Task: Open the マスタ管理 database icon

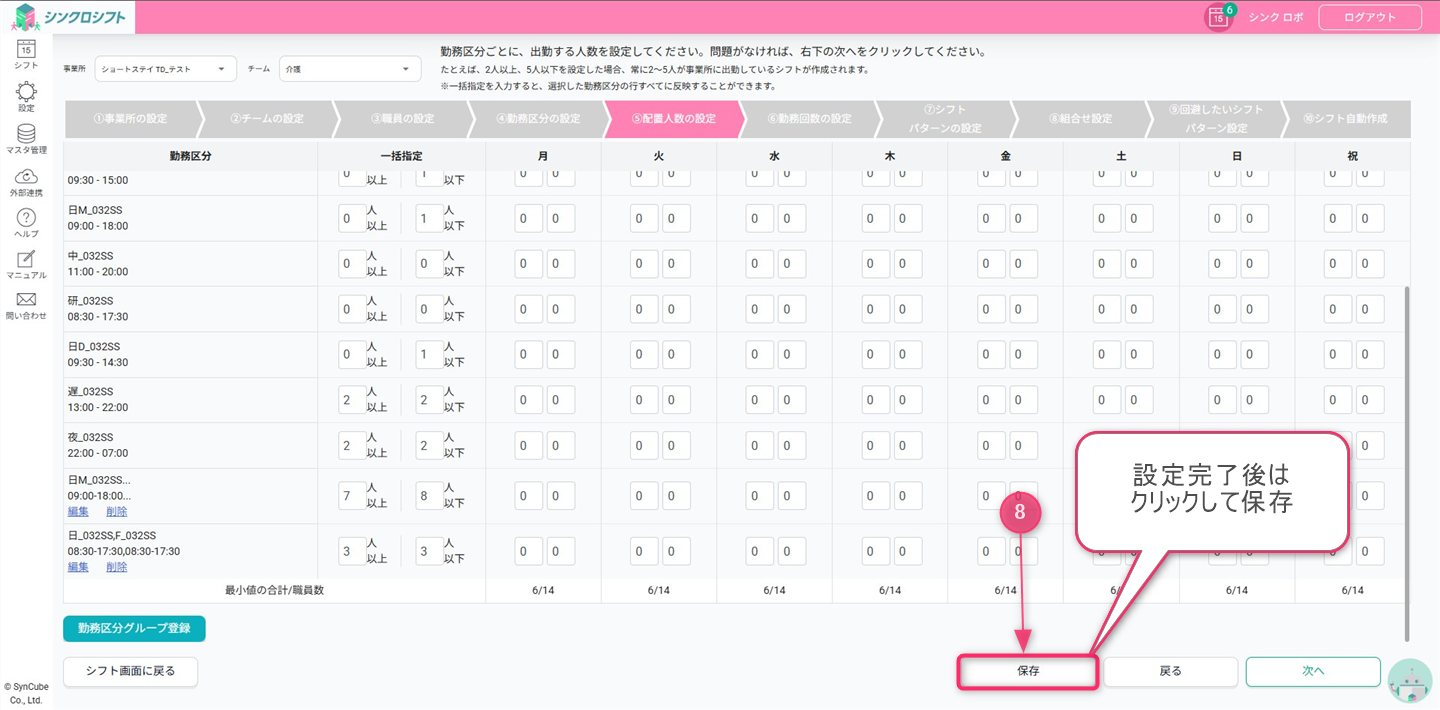Action: 26,135
